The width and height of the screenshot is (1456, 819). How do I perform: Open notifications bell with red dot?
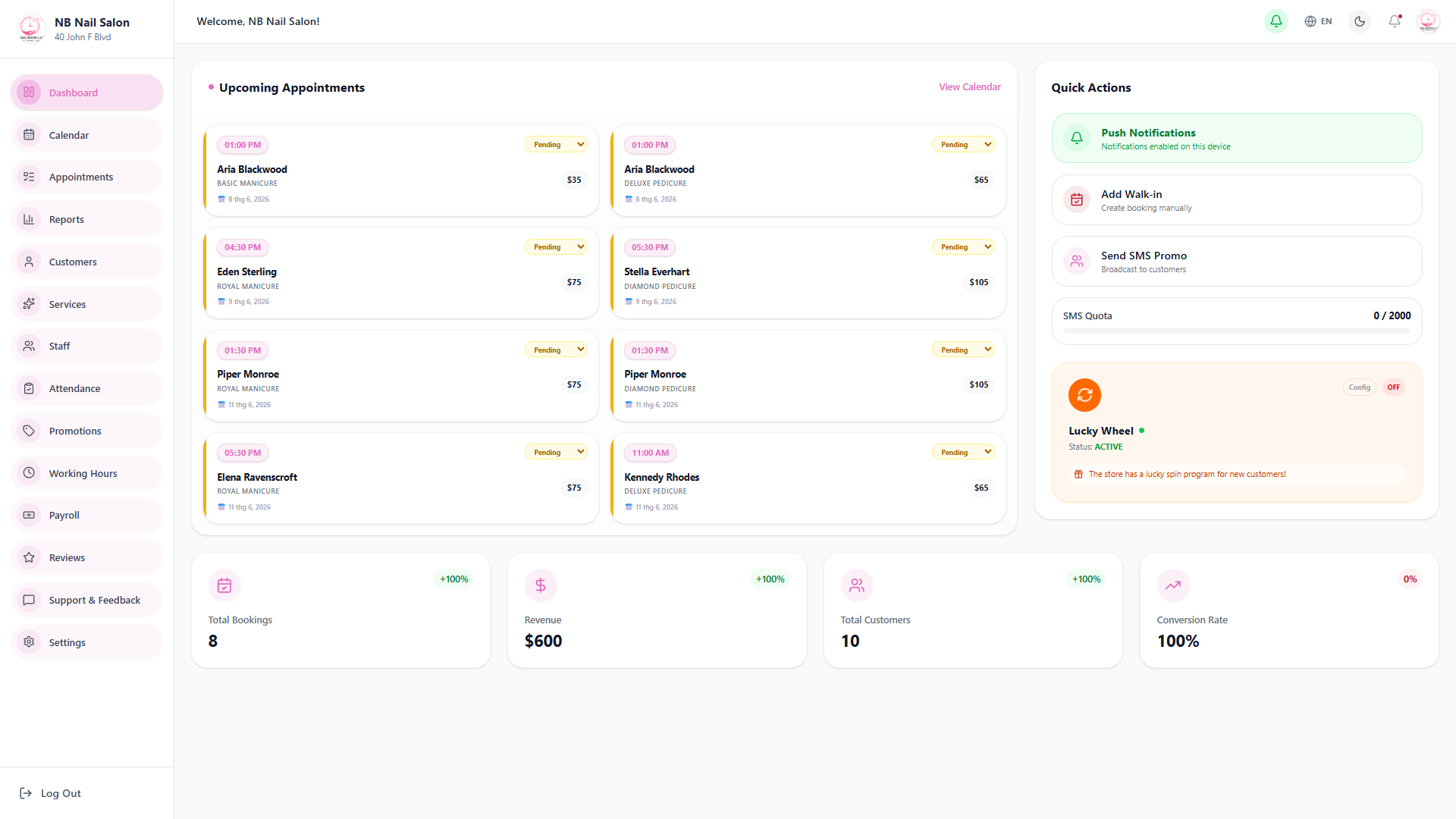[1395, 21]
